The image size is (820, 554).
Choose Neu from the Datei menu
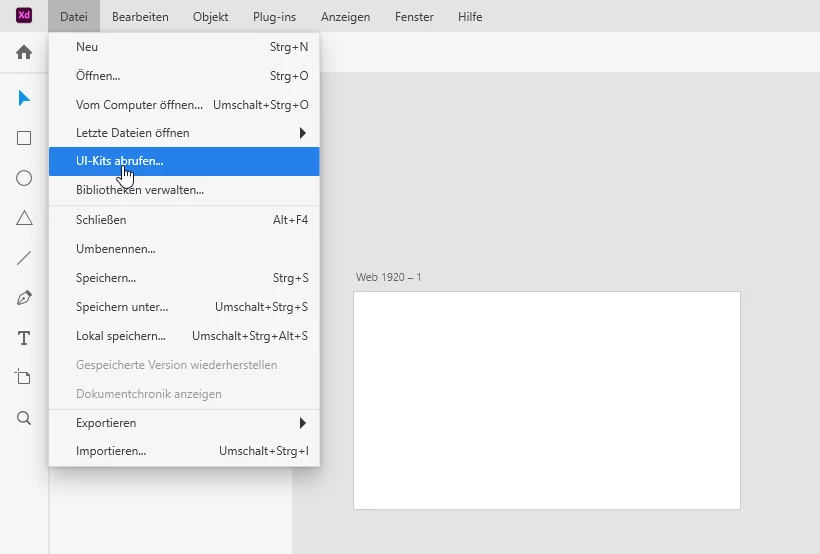(x=184, y=47)
